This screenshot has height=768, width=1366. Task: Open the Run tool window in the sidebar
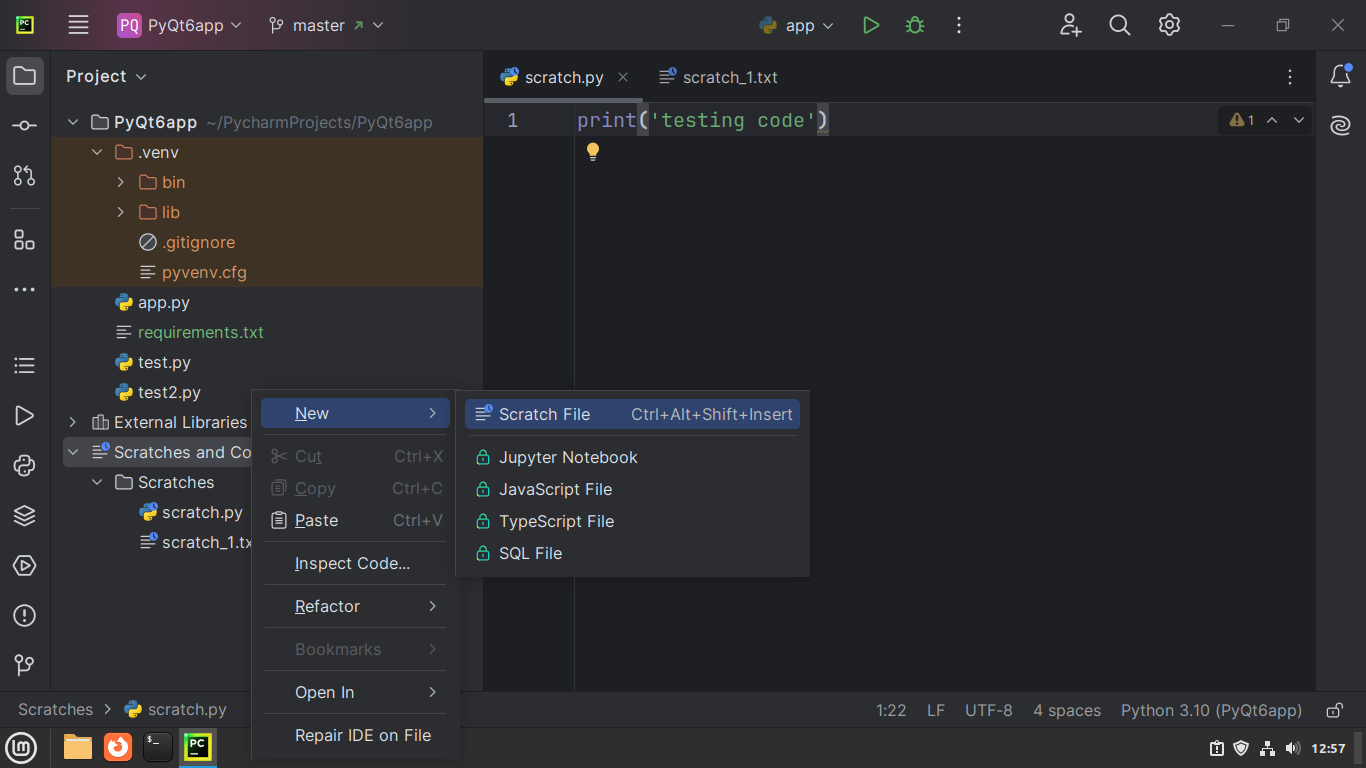click(x=25, y=416)
